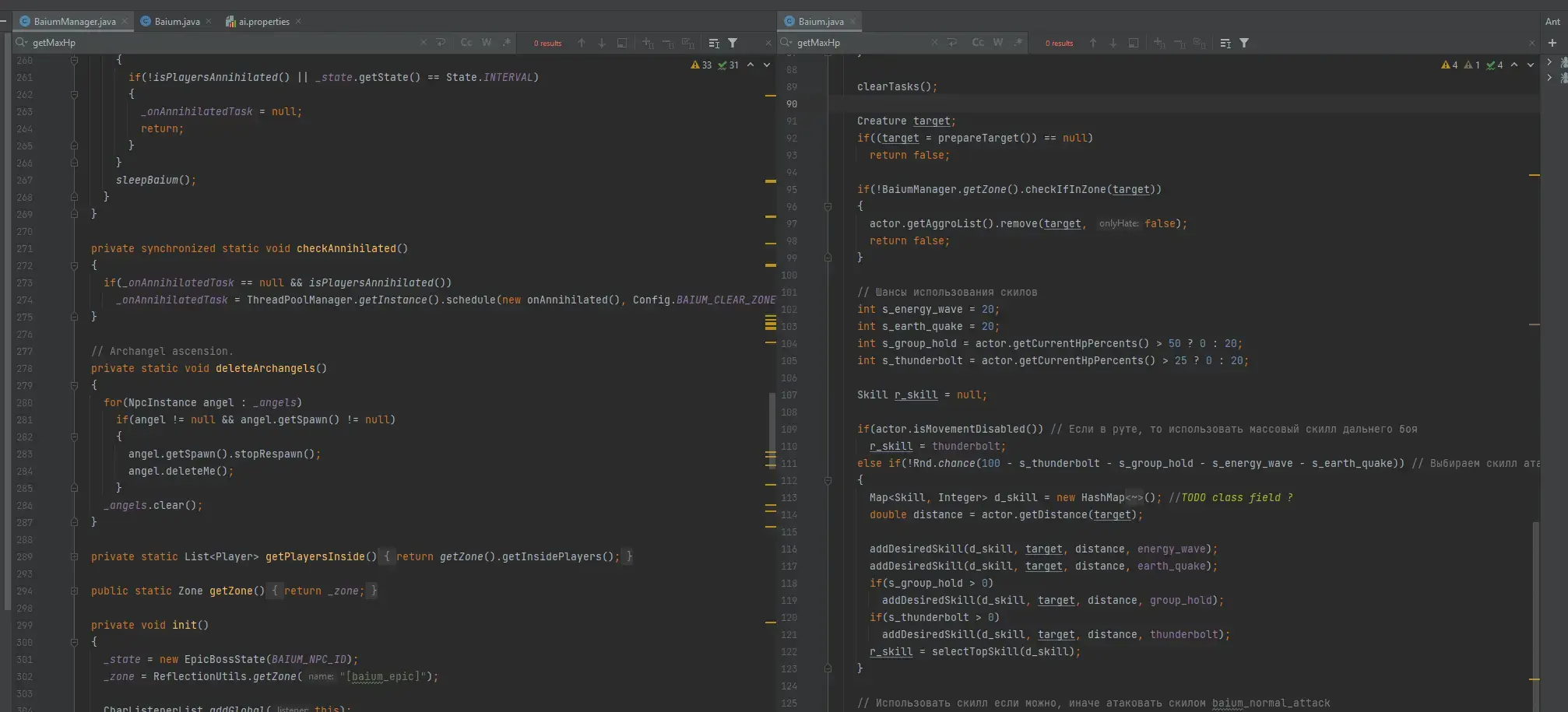Expand folded getPlayersInside method at line 289
Image resolution: width=1568 pixels, height=712 pixels.
(x=74, y=556)
